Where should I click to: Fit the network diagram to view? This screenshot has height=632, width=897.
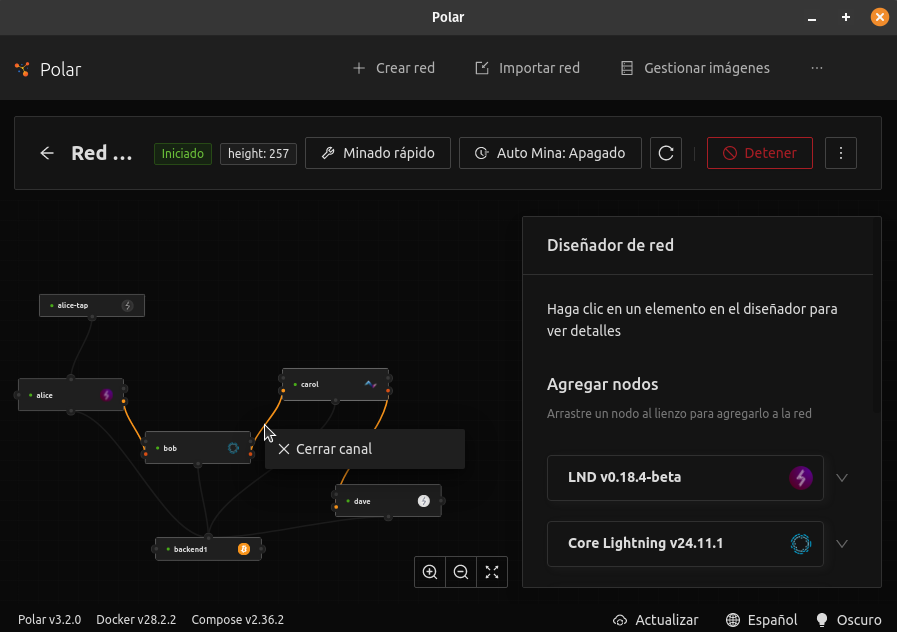point(492,572)
